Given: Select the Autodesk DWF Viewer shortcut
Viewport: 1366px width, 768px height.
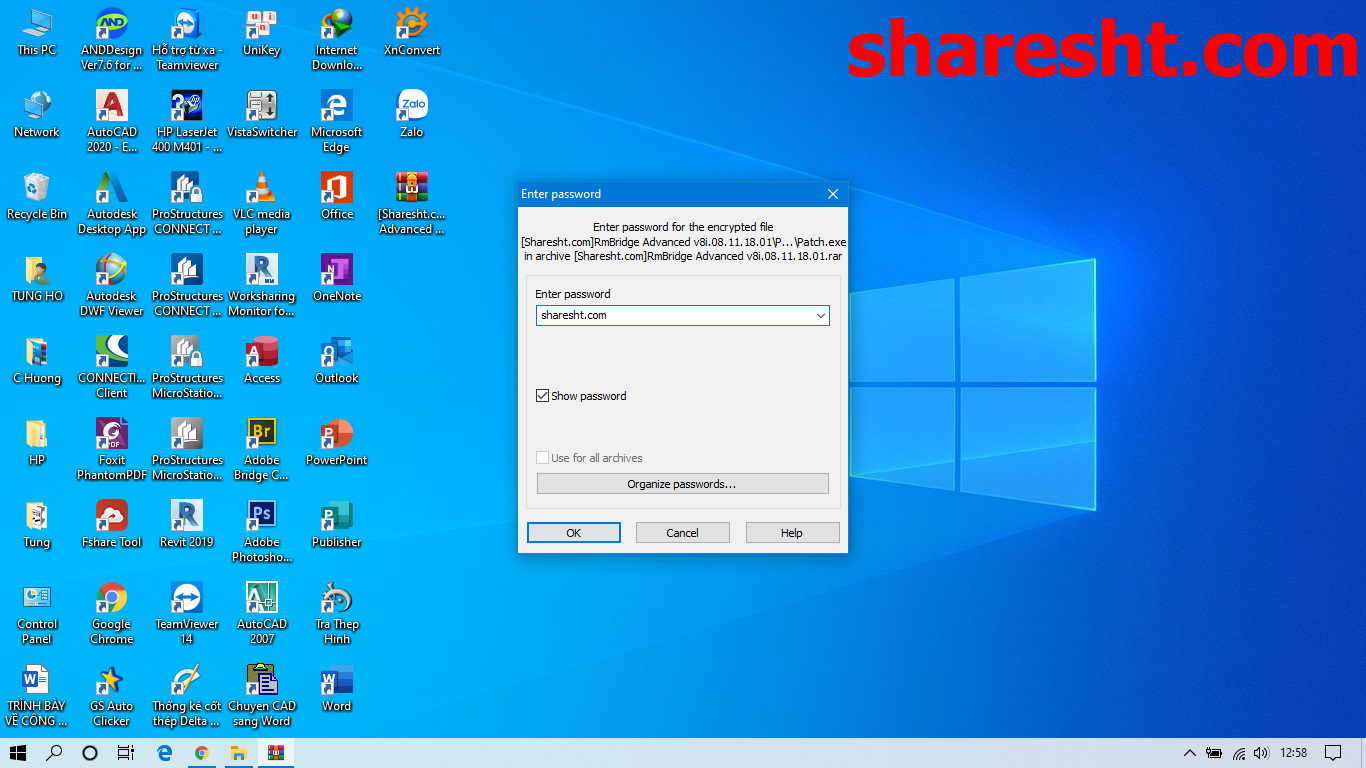Looking at the screenshot, I should click(112, 285).
